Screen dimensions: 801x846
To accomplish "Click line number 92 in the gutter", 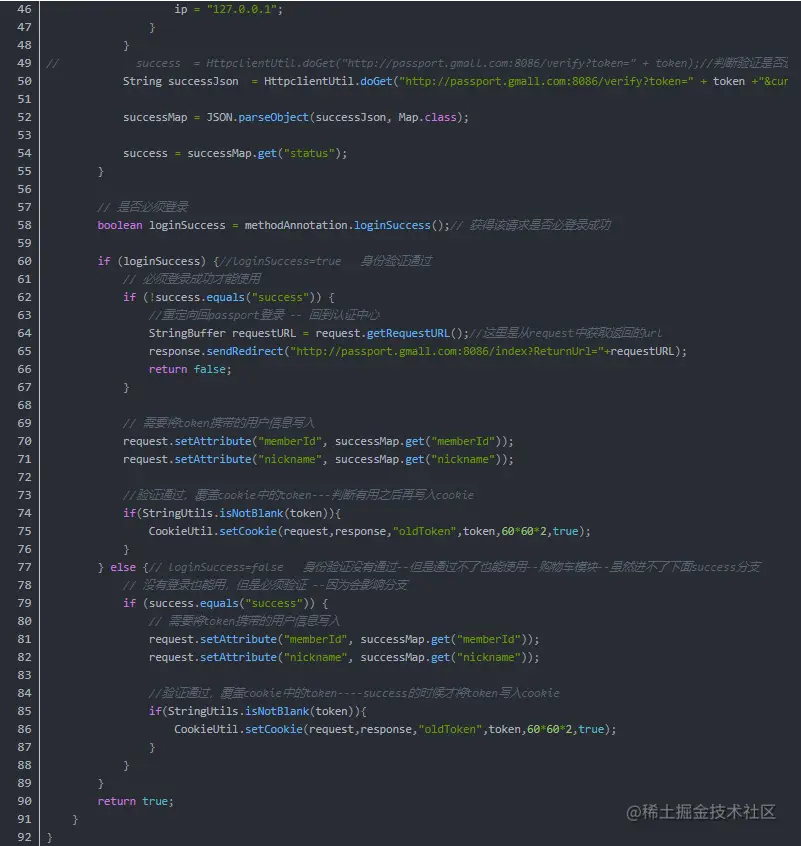I will coord(24,837).
